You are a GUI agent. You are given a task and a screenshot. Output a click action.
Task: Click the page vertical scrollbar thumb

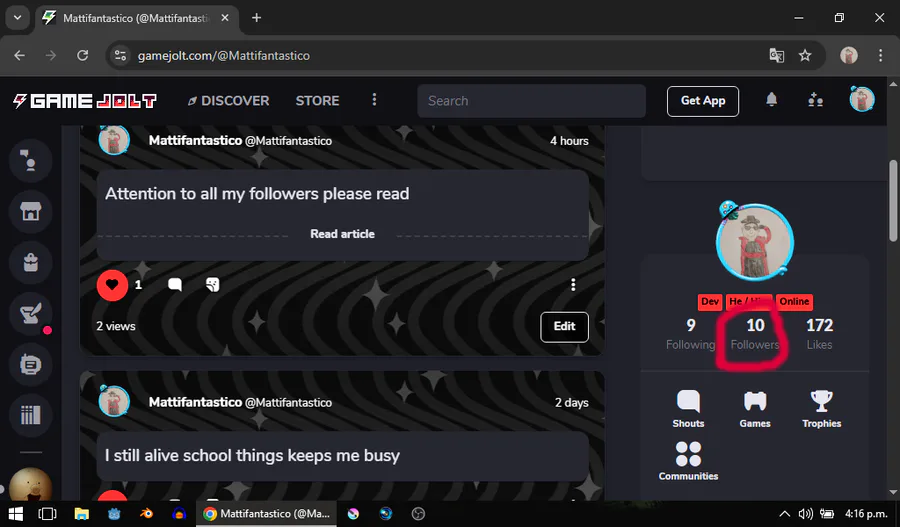[x=893, y=201]
